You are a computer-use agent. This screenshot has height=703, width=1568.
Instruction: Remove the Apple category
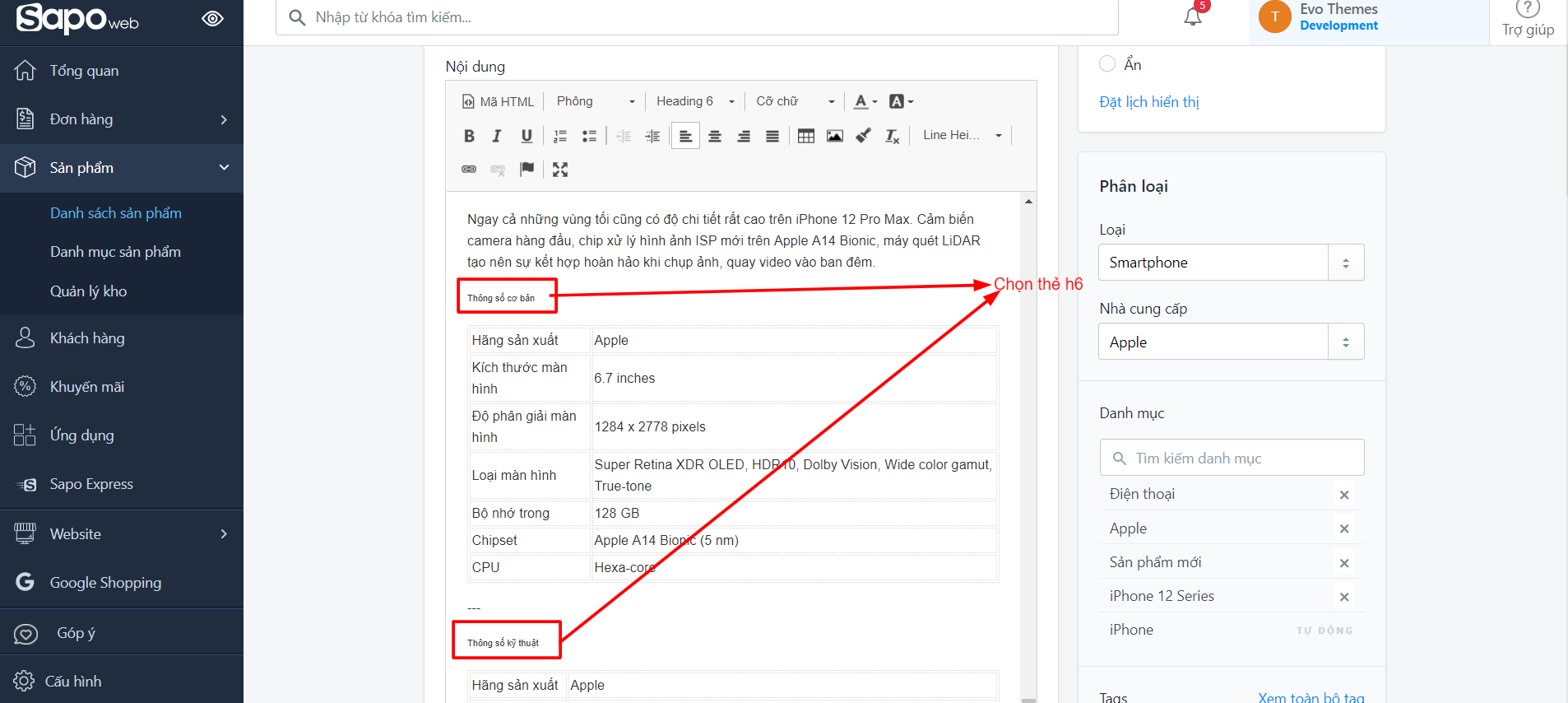[1344, 528]
